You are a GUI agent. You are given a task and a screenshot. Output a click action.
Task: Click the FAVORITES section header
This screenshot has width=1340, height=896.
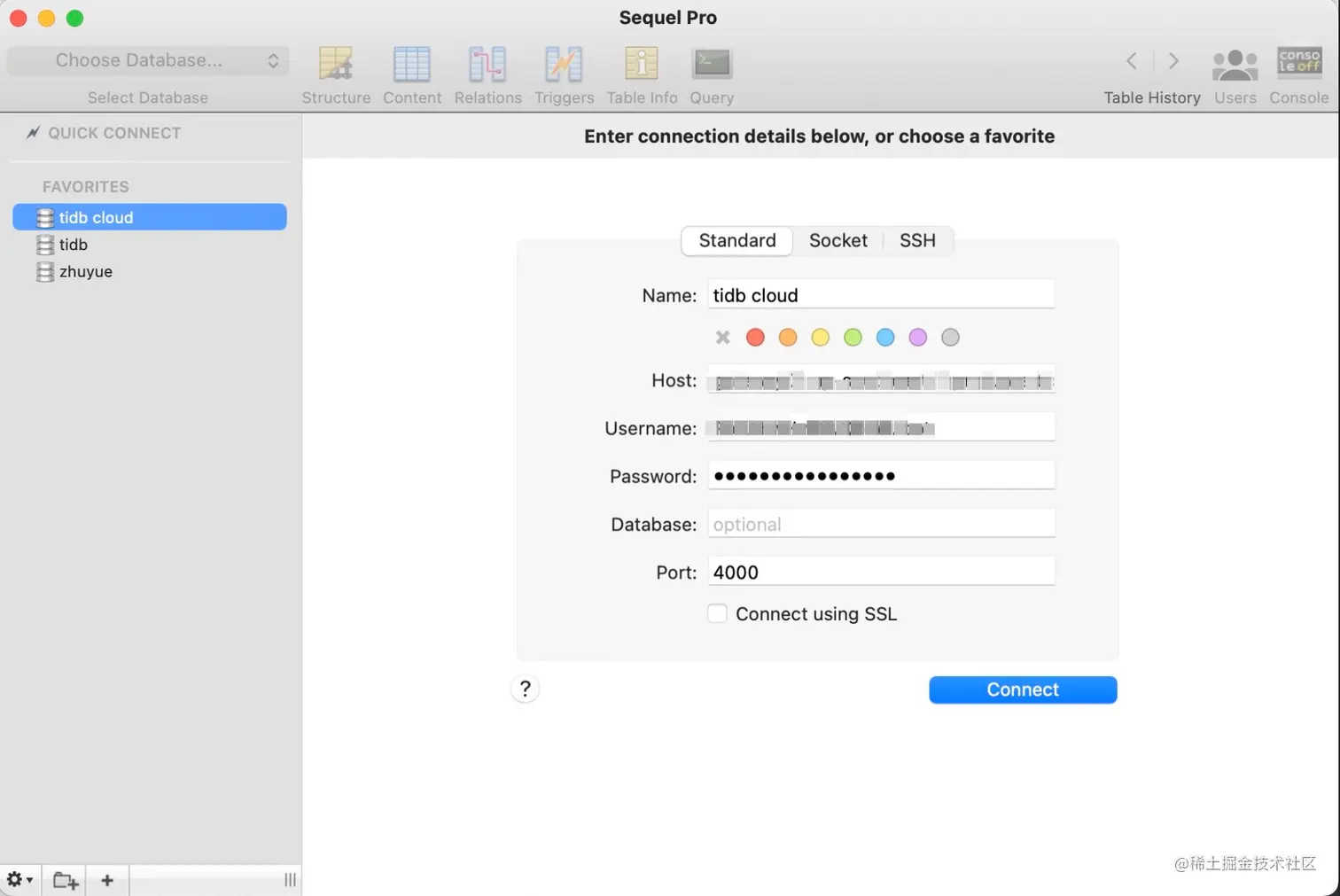[x=86, y=187]
